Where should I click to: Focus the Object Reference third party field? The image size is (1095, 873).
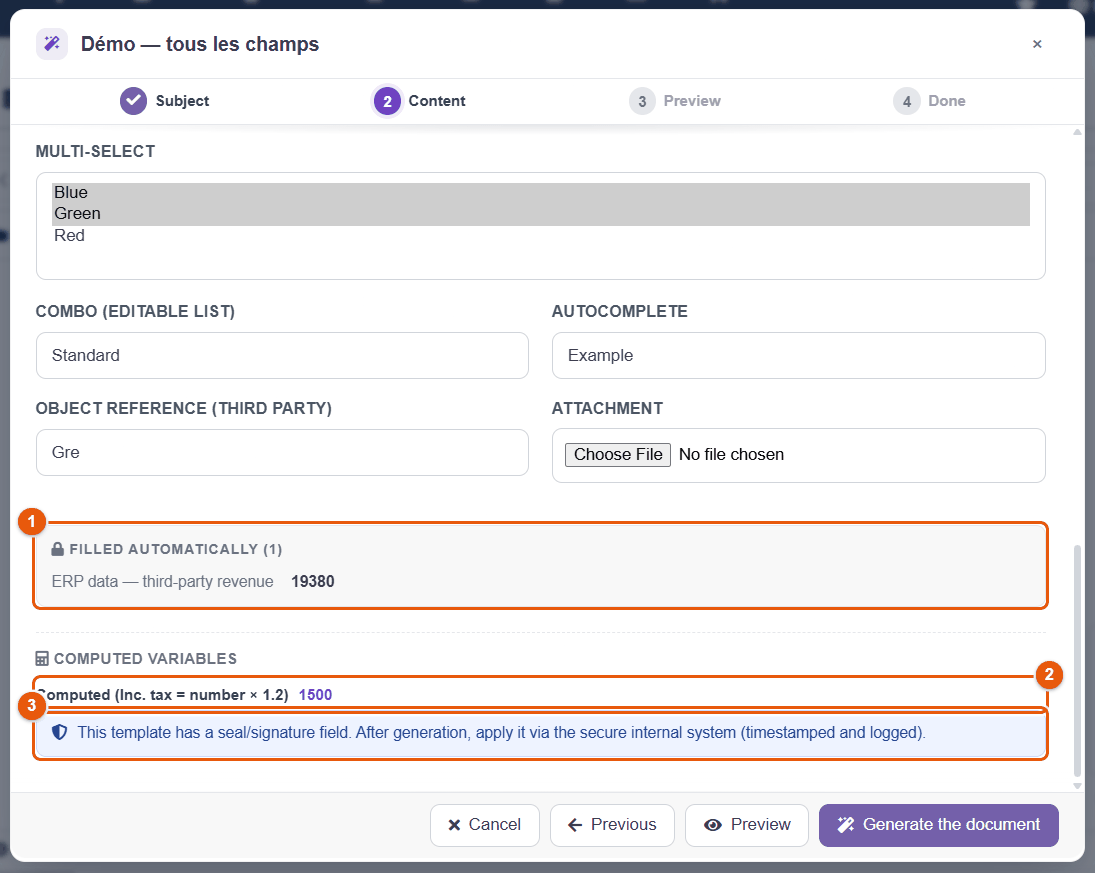coord(282,453)
